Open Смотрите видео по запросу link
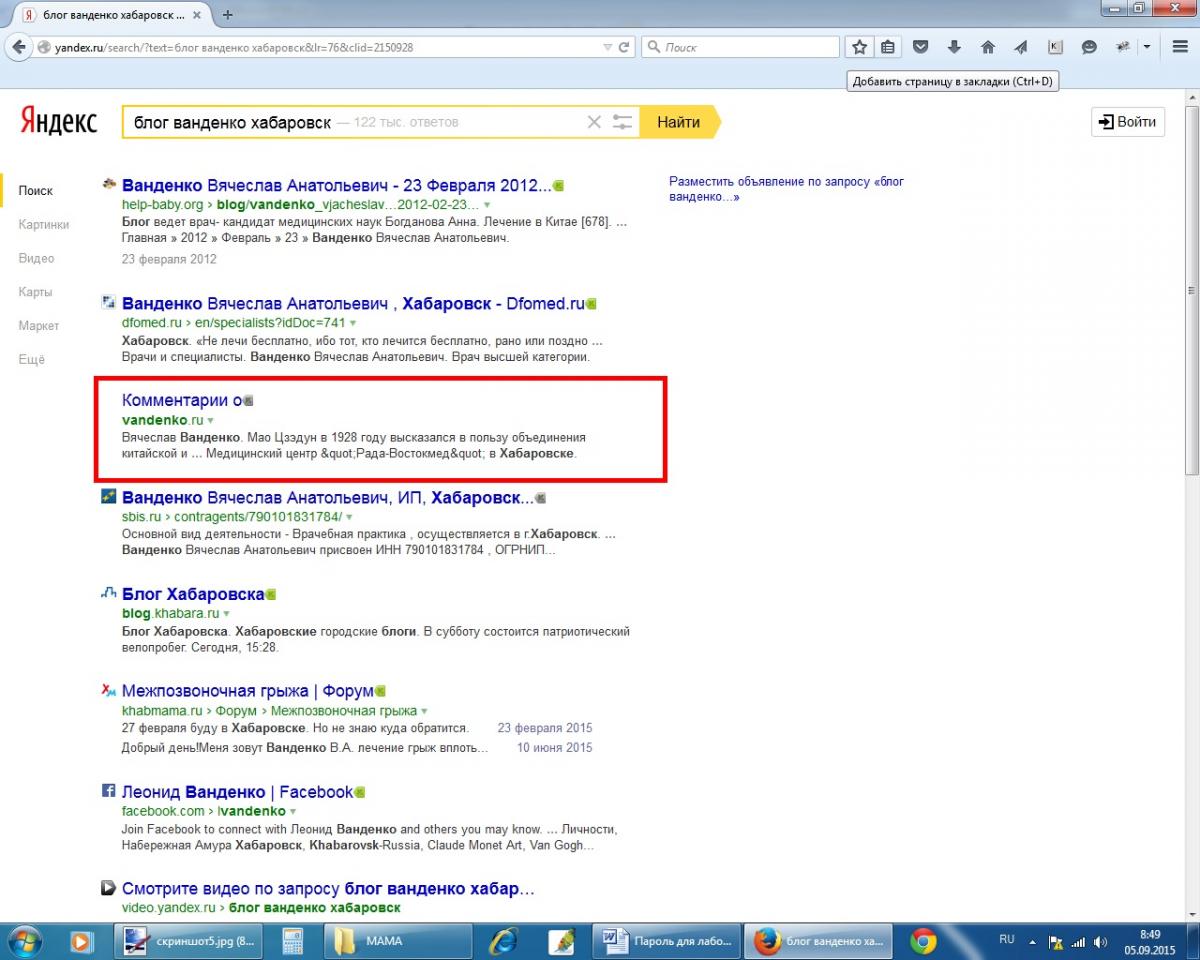Image resolution: width=1200 pixels, height=960 pixels. coord(328,888)
